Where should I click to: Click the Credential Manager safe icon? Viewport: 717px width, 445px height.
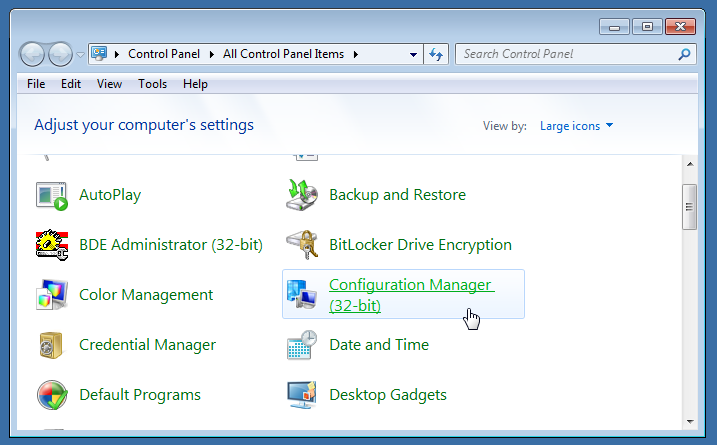[51, 345]
